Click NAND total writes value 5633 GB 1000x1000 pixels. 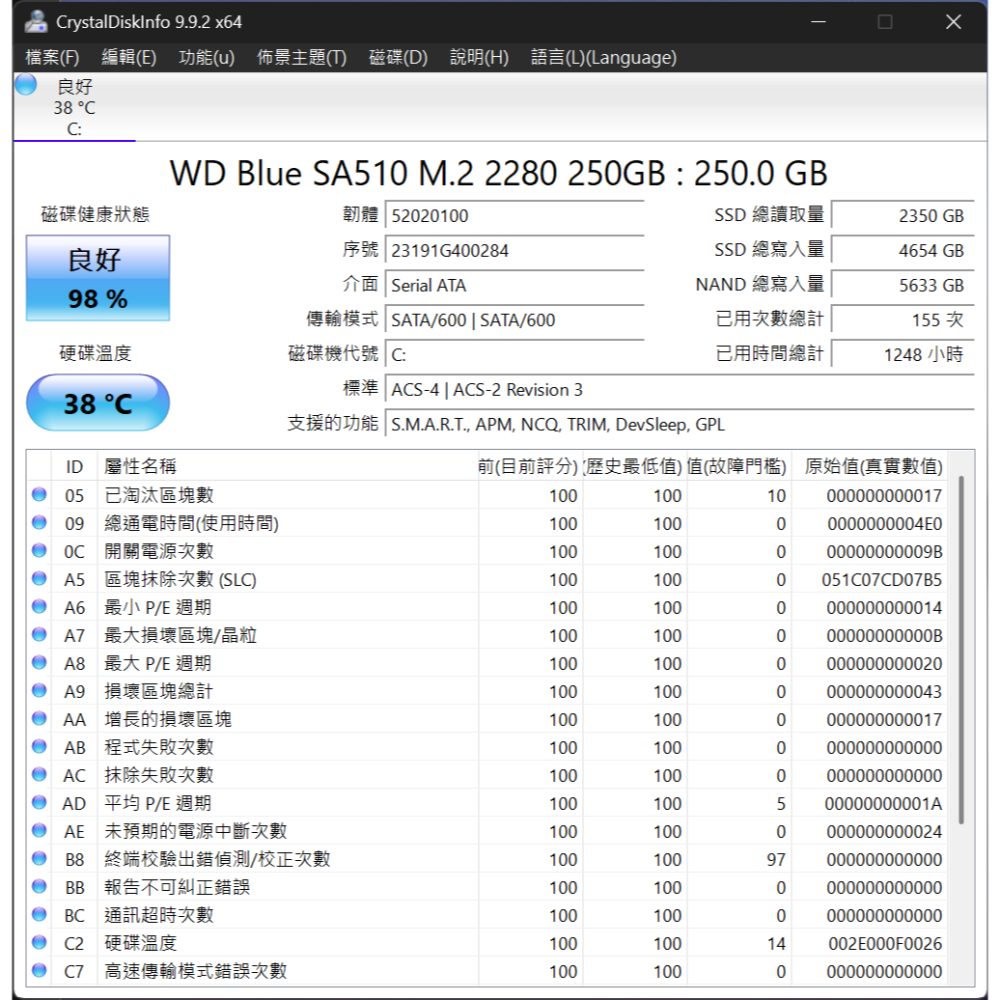click(903, 285)
